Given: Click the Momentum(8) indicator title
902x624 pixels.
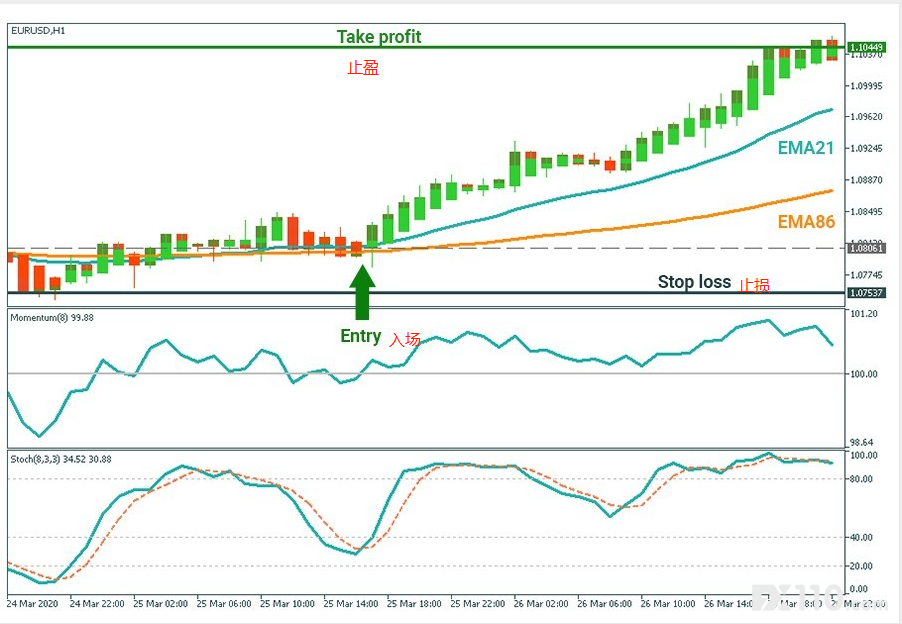Looking at the screenshot, I should click(51, 317).
